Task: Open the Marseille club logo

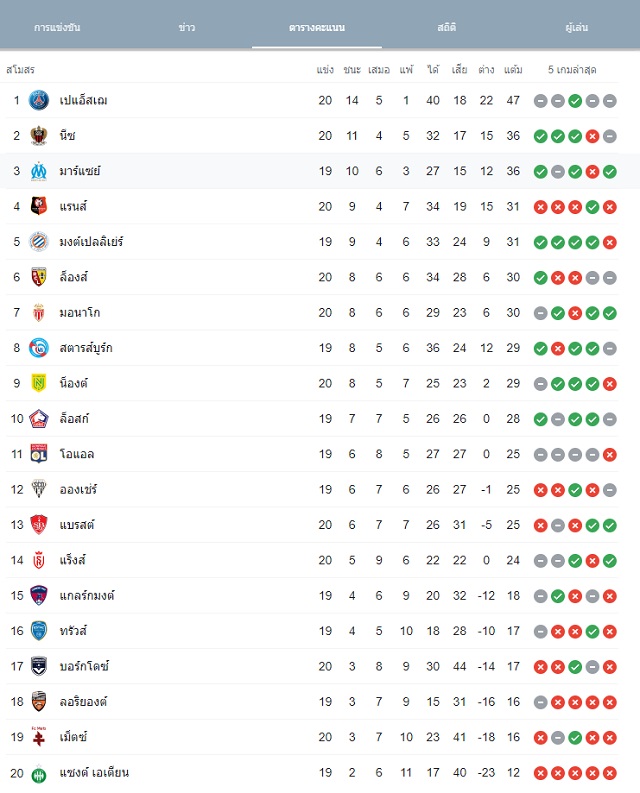Action: pyautogui.click(x=39, y=171)
